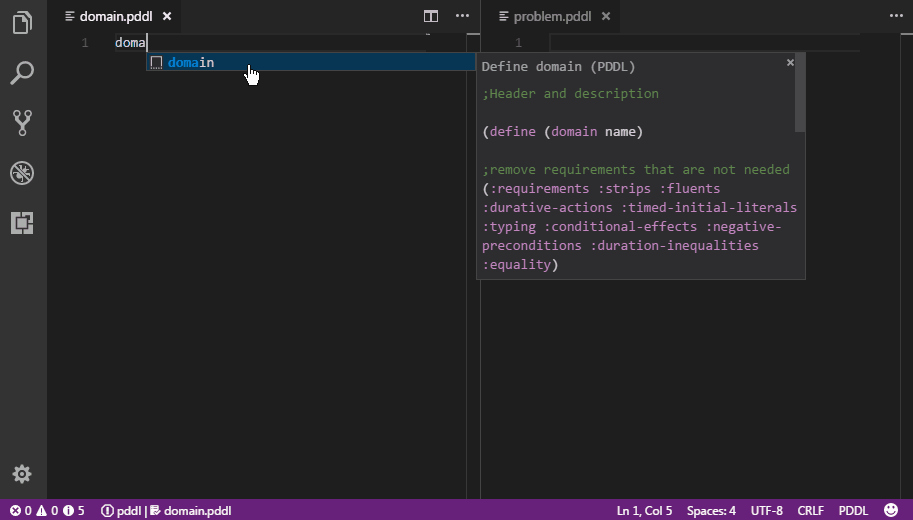The image size is (913, 520).
Task: Click the '(define (domain name)' line in the popup
Action: pos(562,132)
